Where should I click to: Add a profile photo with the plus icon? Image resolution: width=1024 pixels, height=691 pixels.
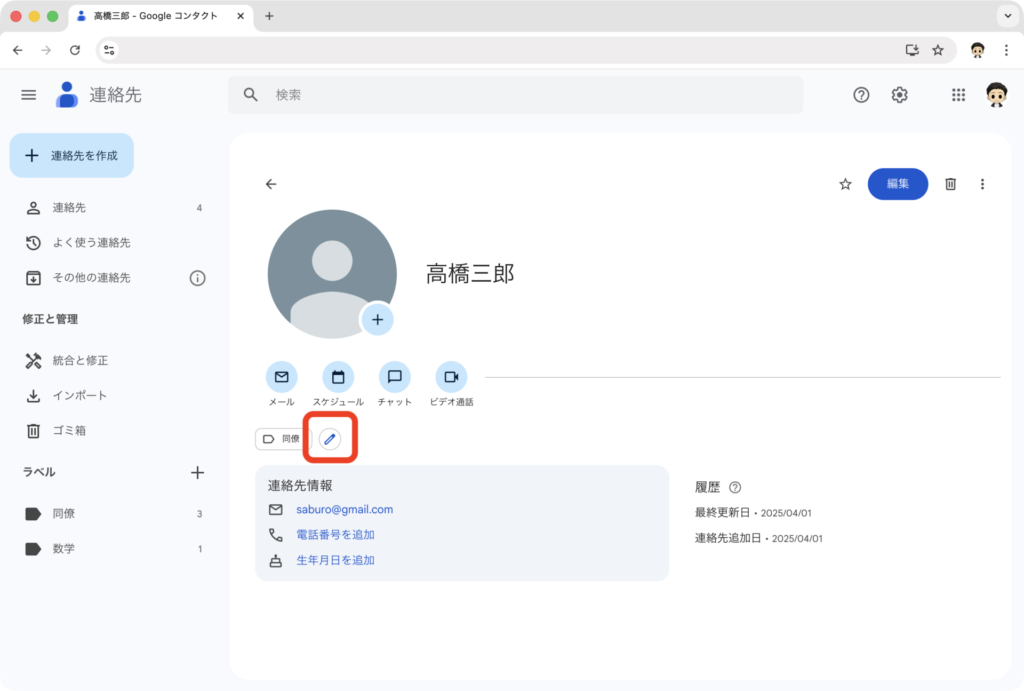377,319
